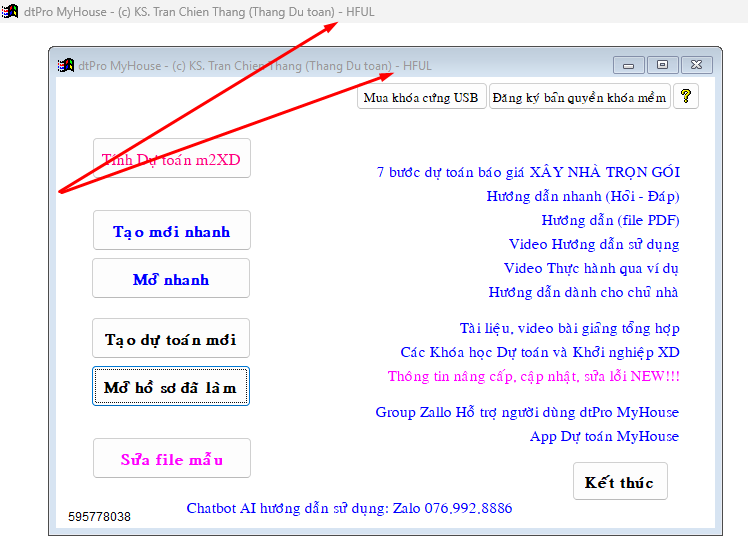Click Video Hướng dẫn sử dụng link
This screenshot has width=748, height=556.
click(x=594, y=244)
